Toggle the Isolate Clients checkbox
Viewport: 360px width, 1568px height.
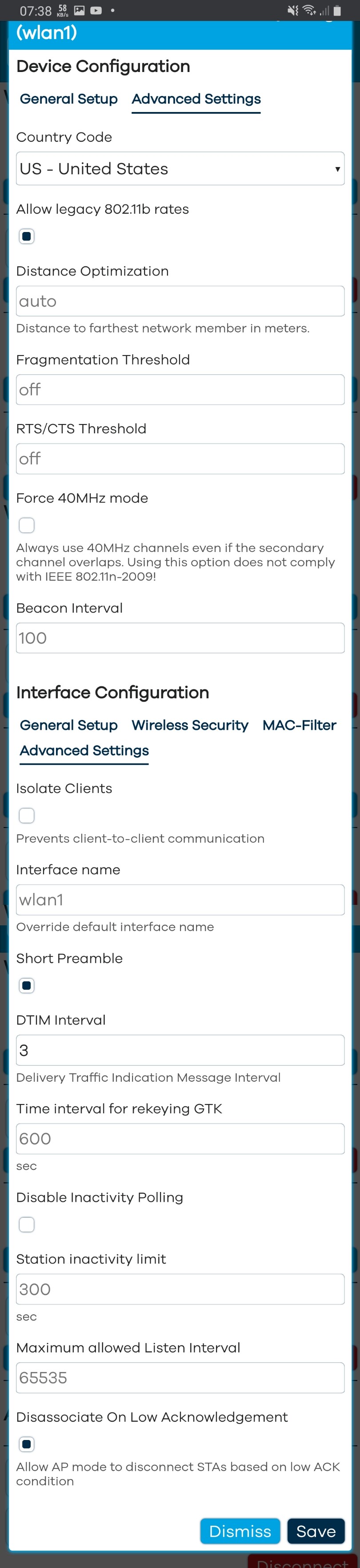[26, 816]
